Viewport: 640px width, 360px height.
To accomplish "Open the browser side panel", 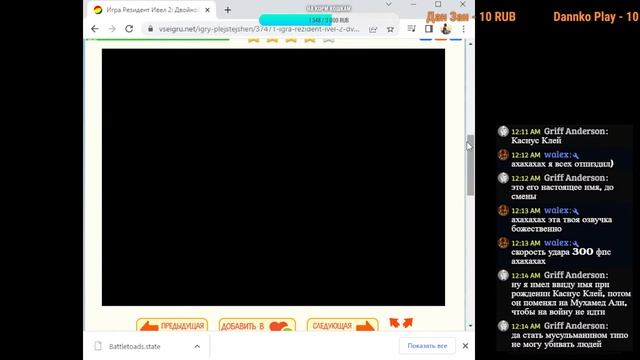I will [x=429, y=29].
